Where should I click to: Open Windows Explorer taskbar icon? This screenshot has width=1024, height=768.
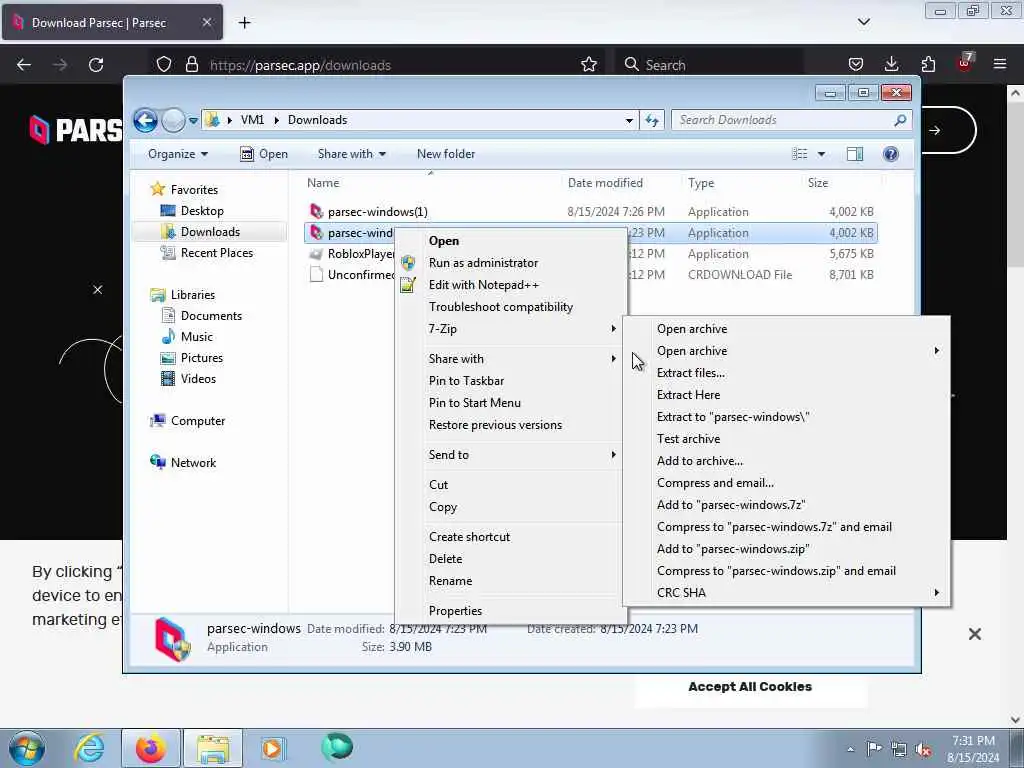coord(213,748)
